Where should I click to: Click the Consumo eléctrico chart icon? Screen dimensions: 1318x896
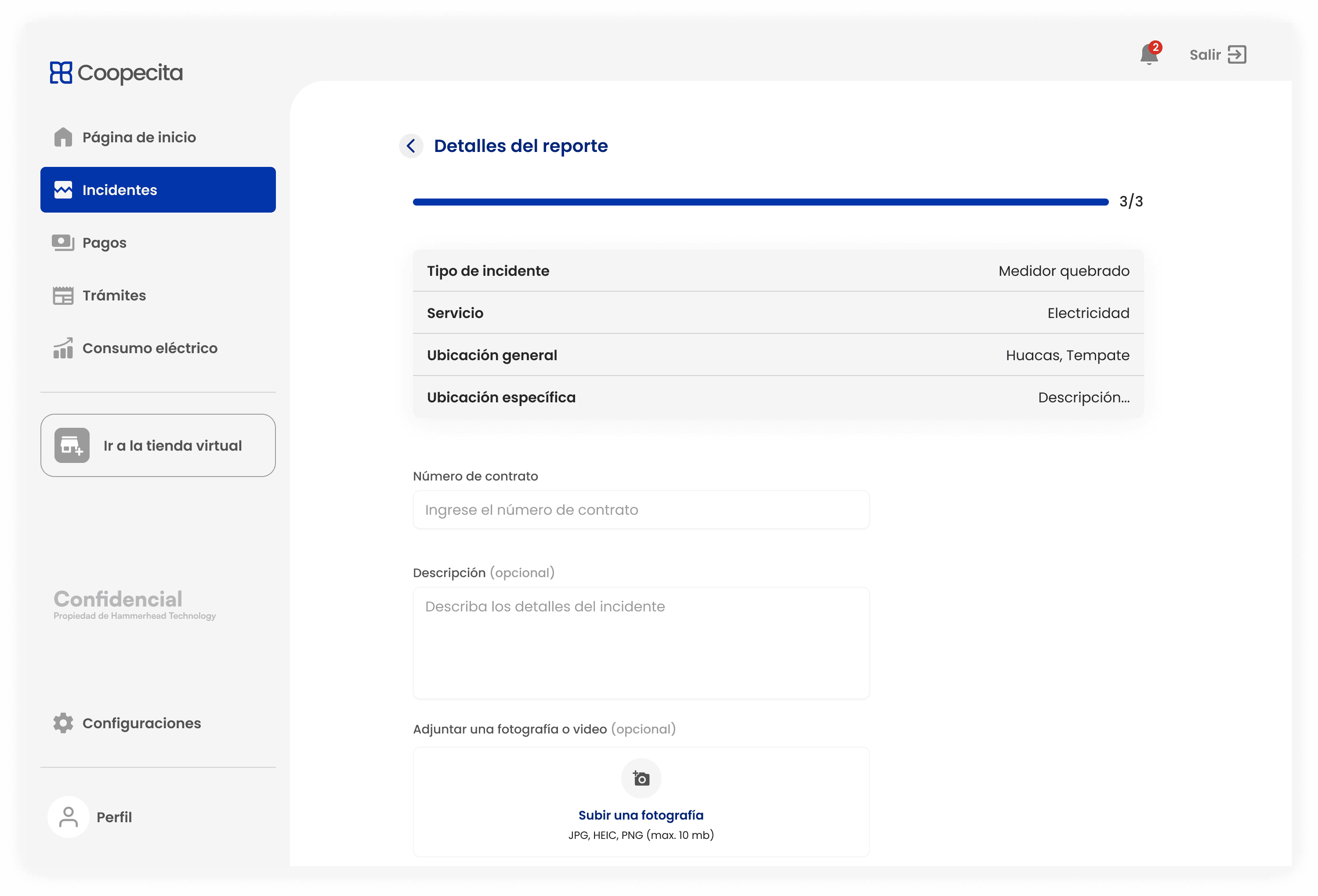tap(63, 348)
